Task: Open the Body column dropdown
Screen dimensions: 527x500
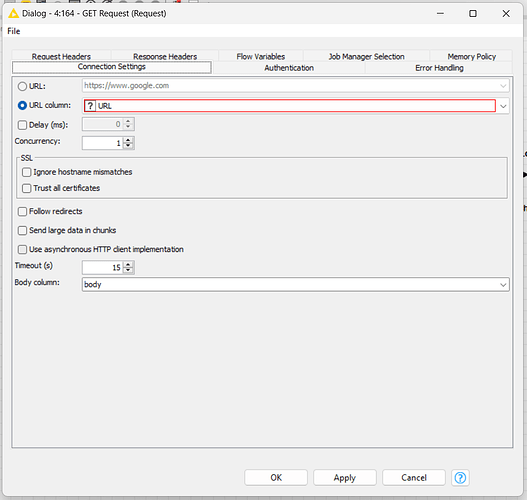Action: click(503, 285)
